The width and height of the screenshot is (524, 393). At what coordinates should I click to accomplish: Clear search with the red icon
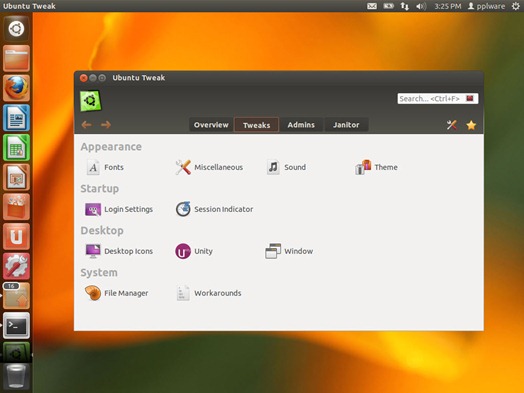pyautogui.click(x=470, y=99)
